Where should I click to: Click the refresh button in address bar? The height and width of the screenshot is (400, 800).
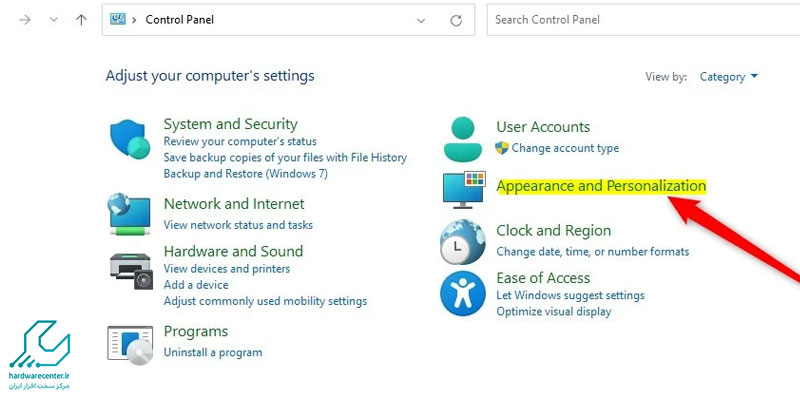(456, 20)
